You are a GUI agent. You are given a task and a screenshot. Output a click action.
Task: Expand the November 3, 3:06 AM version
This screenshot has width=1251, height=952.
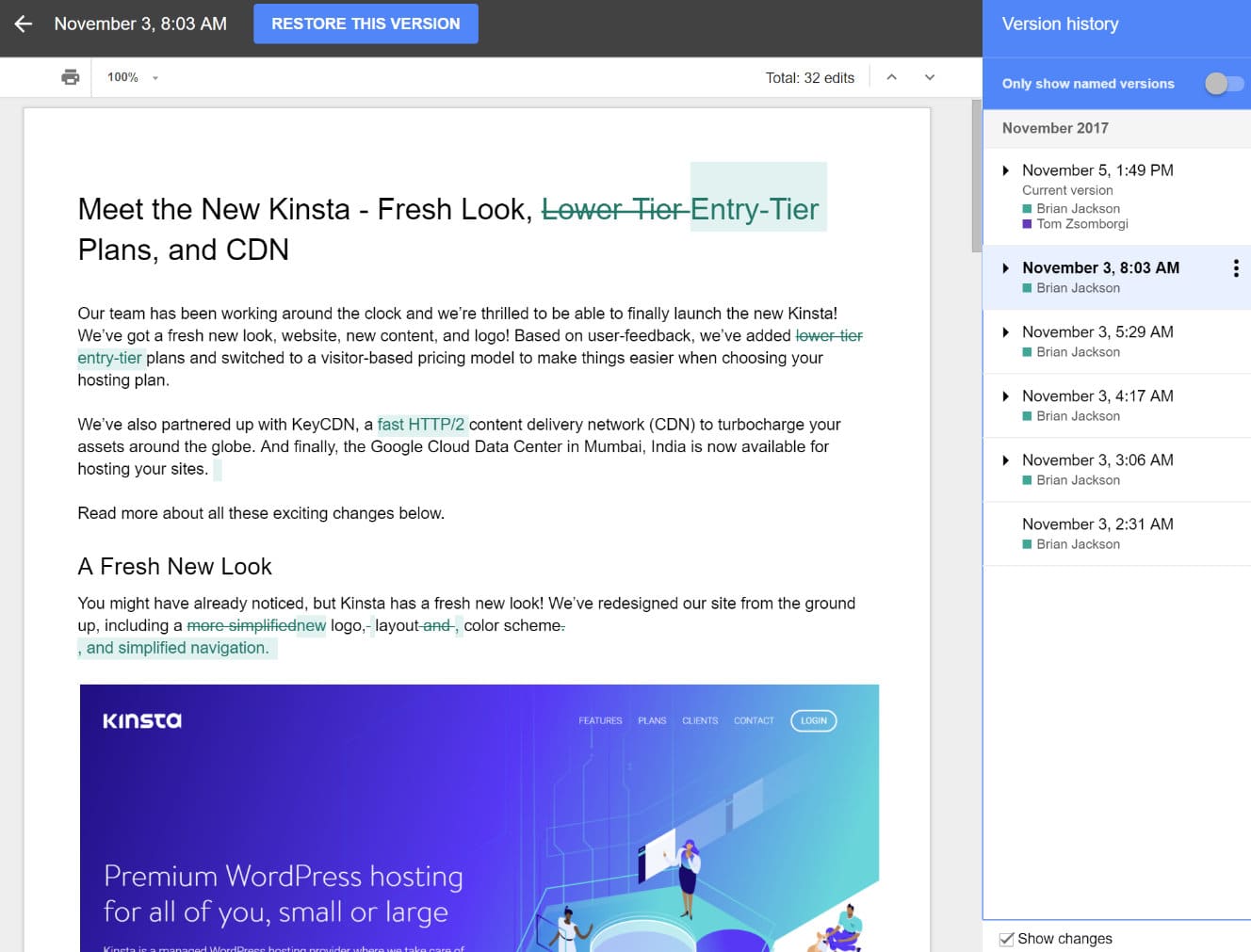click(x=1006, y=460)
